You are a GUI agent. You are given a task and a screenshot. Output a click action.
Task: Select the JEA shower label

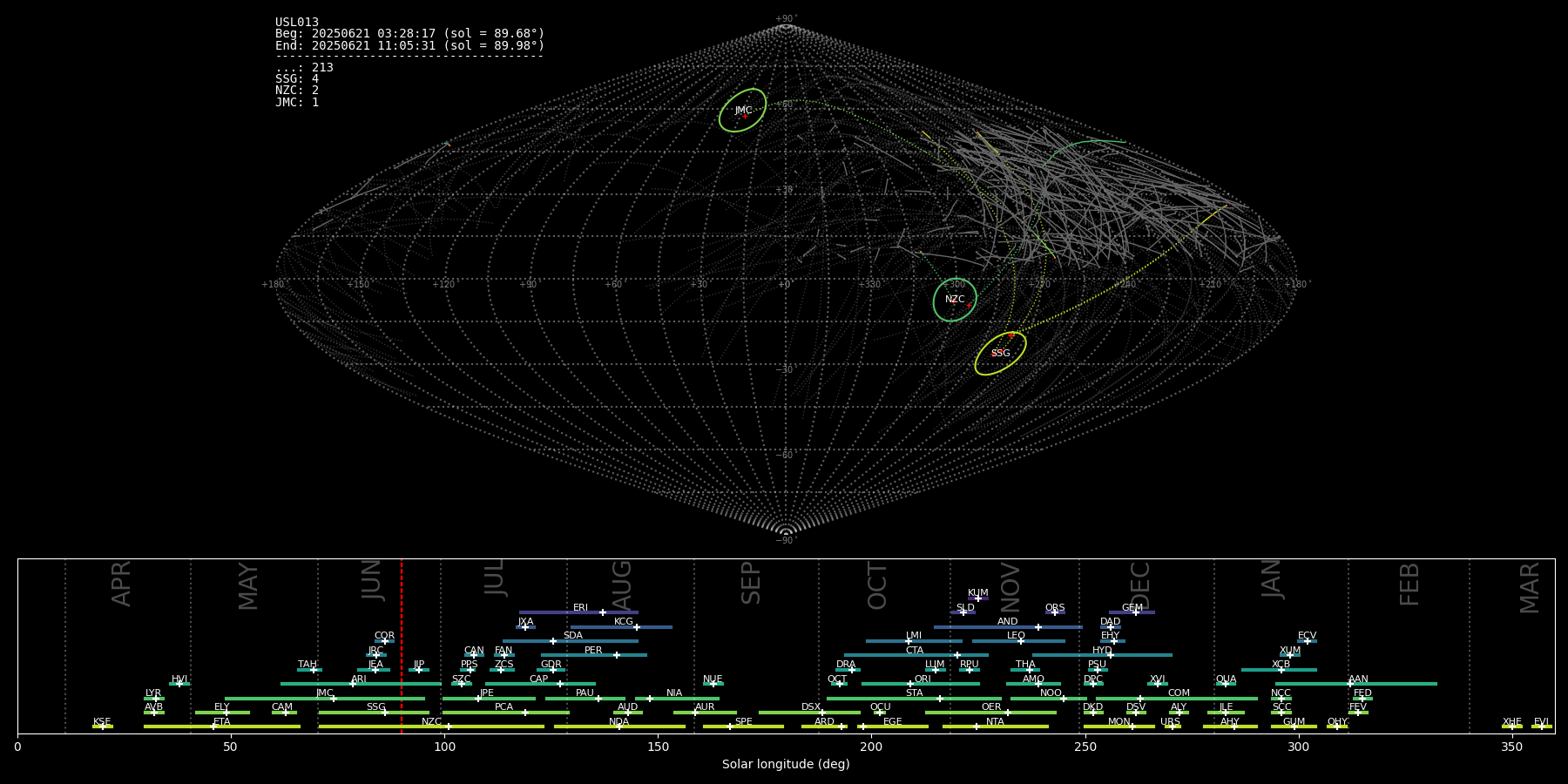(x=375, y=665)
